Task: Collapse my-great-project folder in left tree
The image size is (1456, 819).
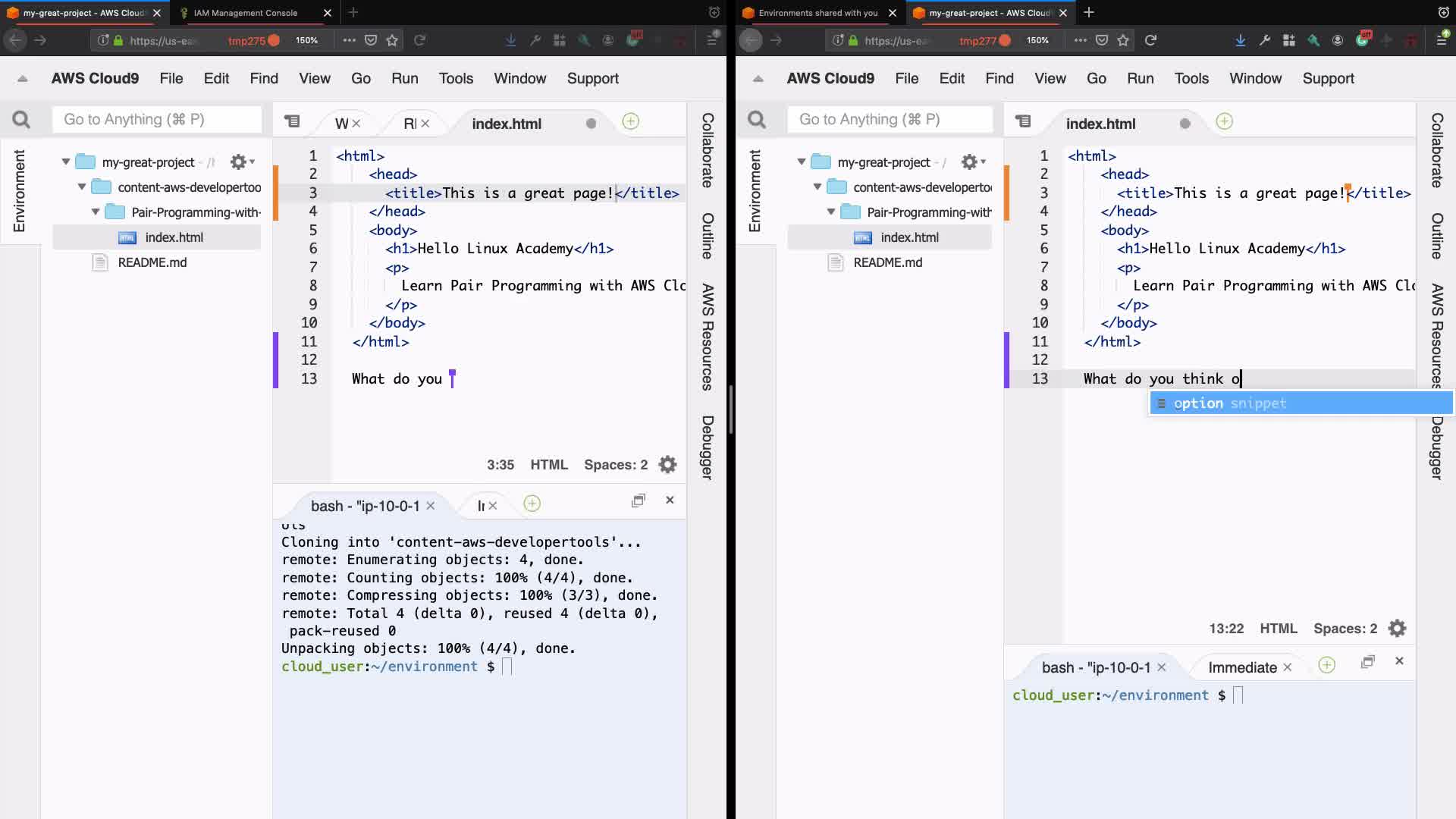Action: [66, 162]
